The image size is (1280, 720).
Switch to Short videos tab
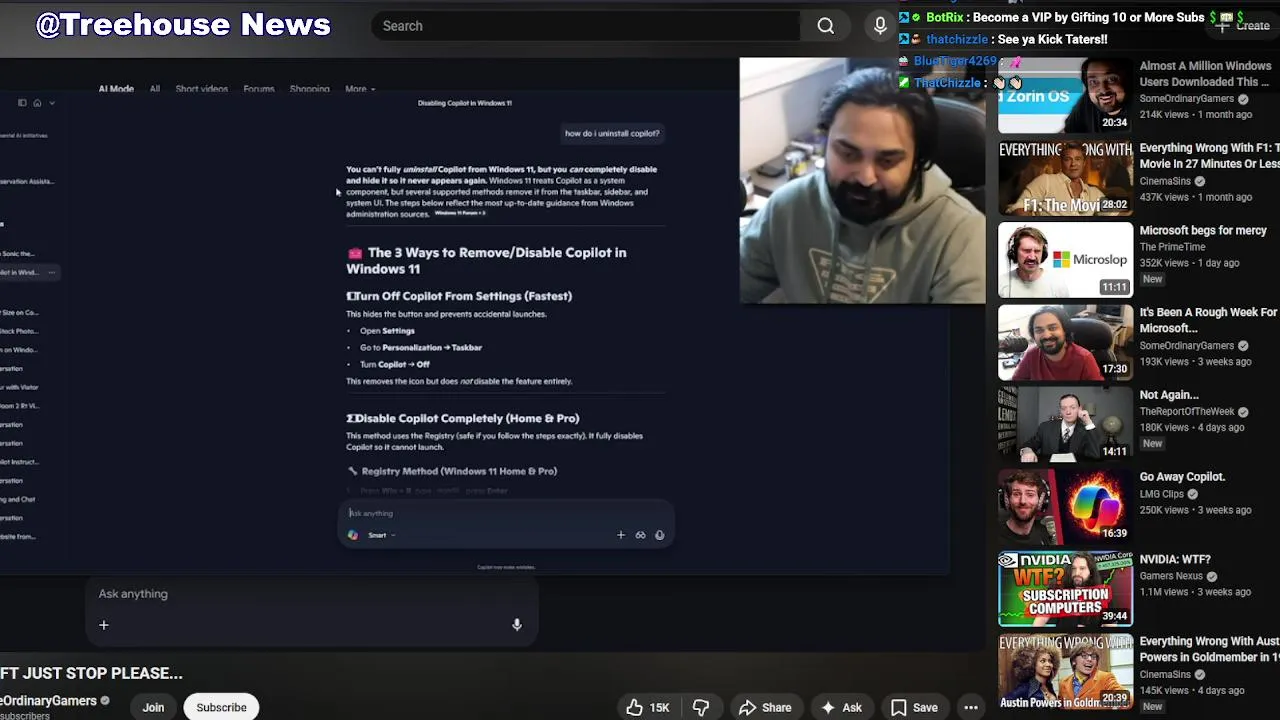[202, 89]
